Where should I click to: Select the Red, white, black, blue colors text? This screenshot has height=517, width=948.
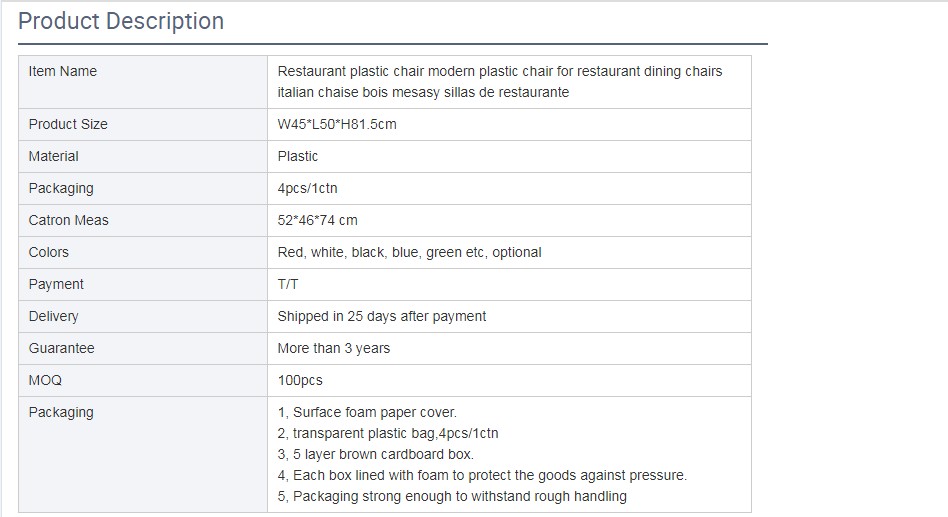pyautogui.click(x=409, y=252)
